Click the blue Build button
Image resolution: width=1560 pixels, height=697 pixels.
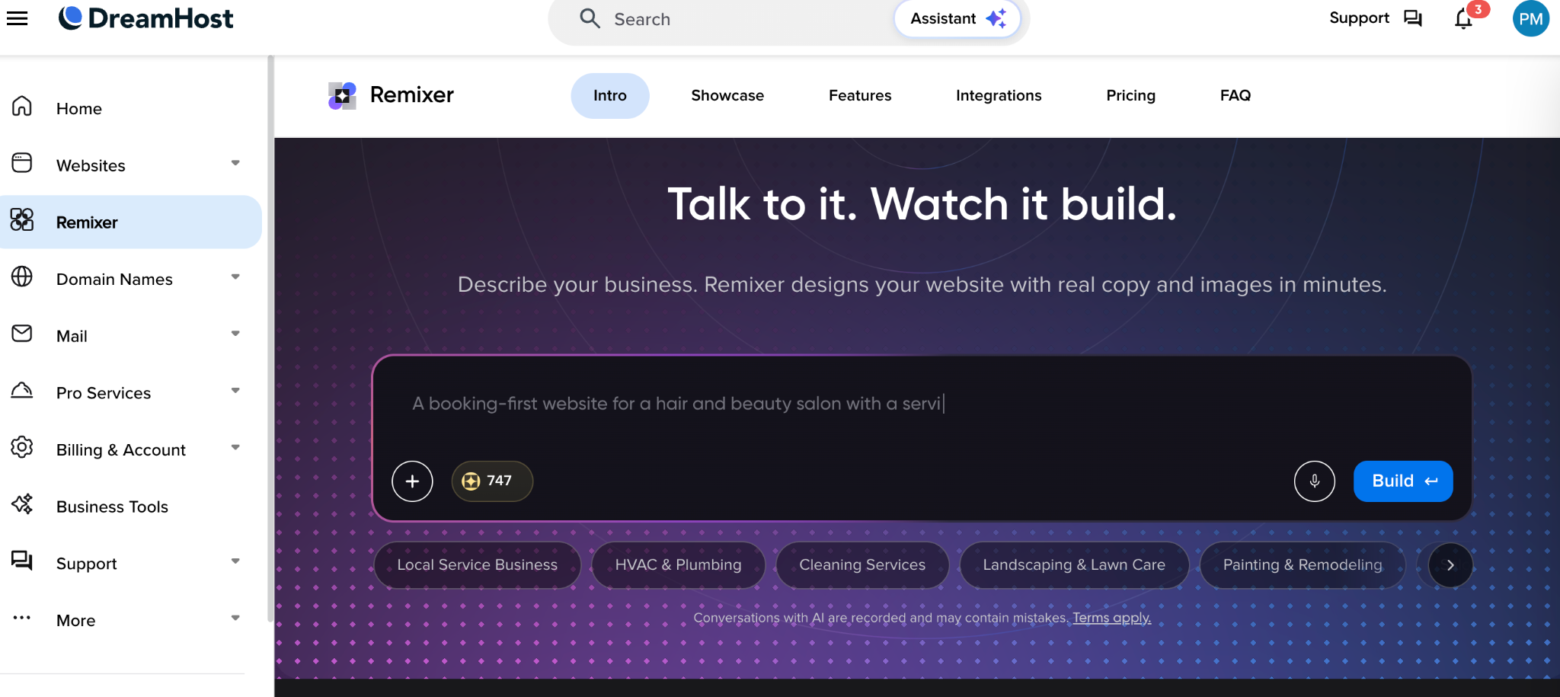pyautogui.click(x=1403, y=481)
